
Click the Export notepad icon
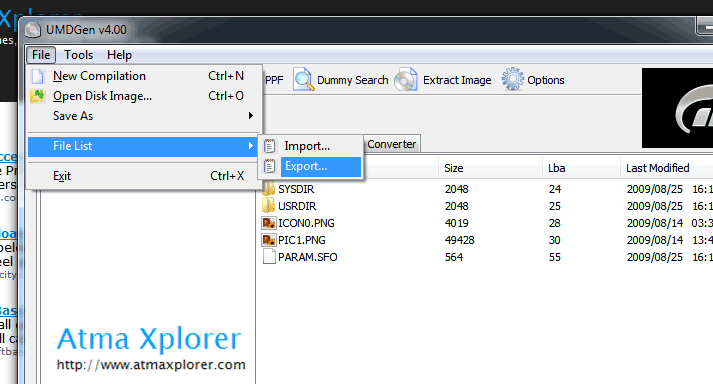pyautogui.click(x=270, y=166)
